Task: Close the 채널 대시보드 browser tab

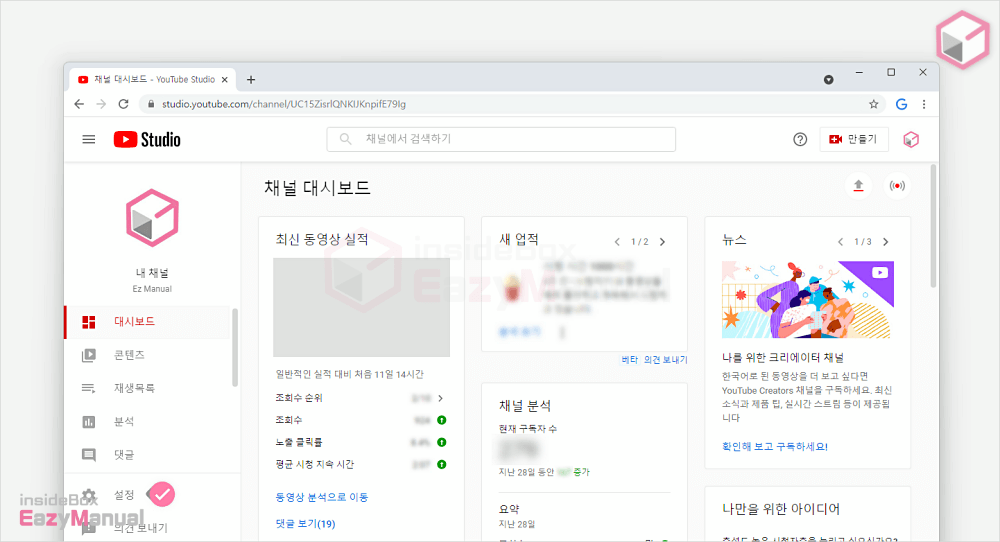Action: tap(224, 80)
